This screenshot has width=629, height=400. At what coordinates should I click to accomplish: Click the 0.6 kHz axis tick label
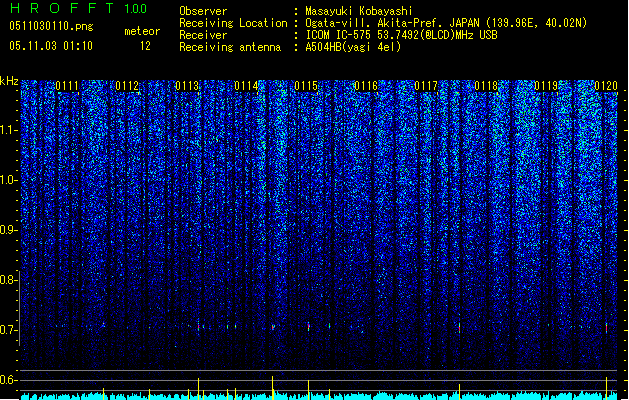pos(8,380)
